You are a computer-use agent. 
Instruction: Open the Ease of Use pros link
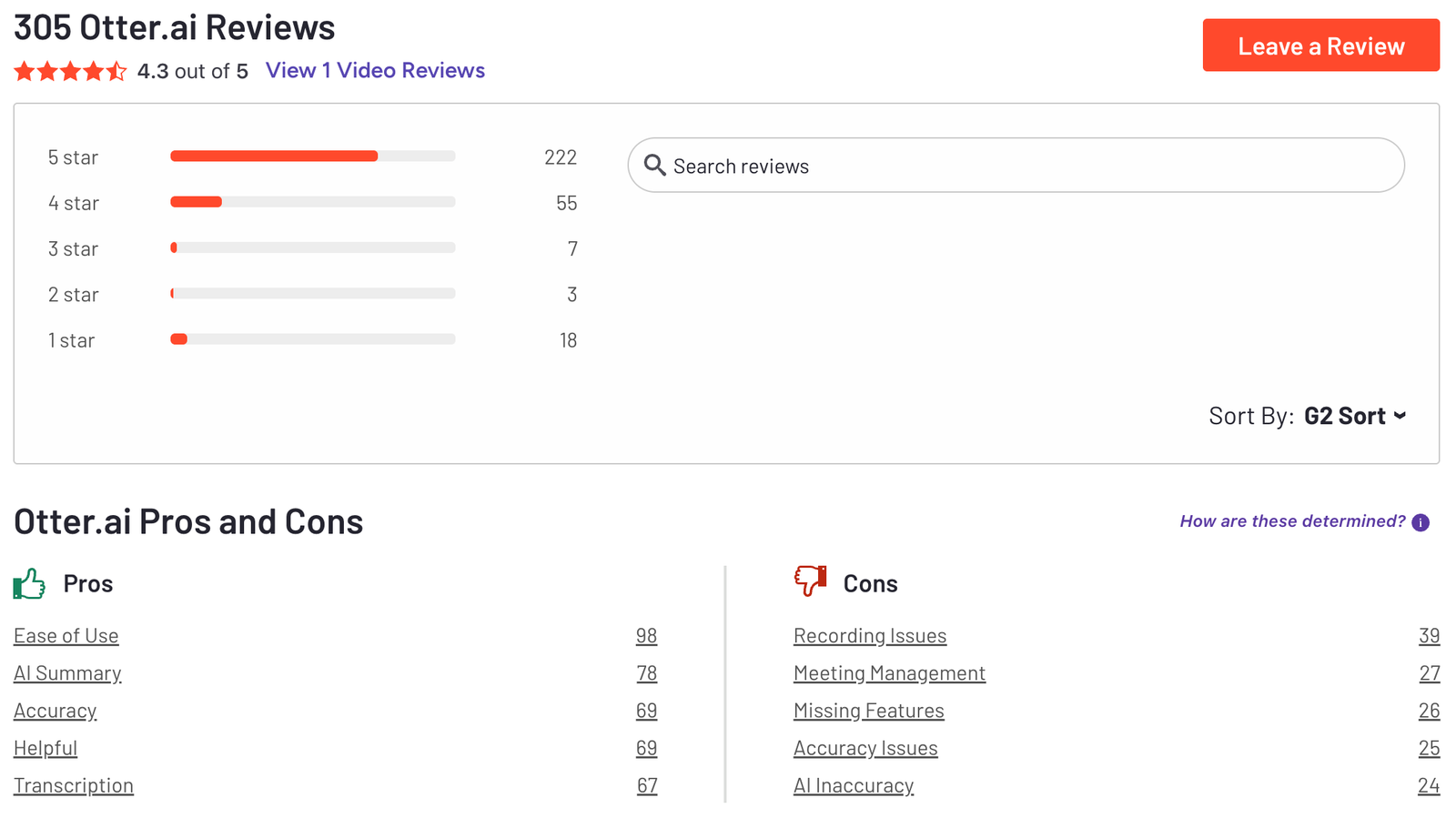[x=66, y=636]
